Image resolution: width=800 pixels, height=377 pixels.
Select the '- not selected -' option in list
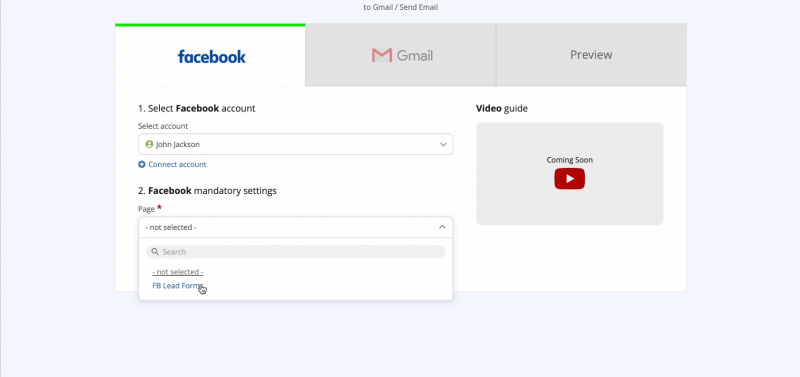(x=178, y=272)
